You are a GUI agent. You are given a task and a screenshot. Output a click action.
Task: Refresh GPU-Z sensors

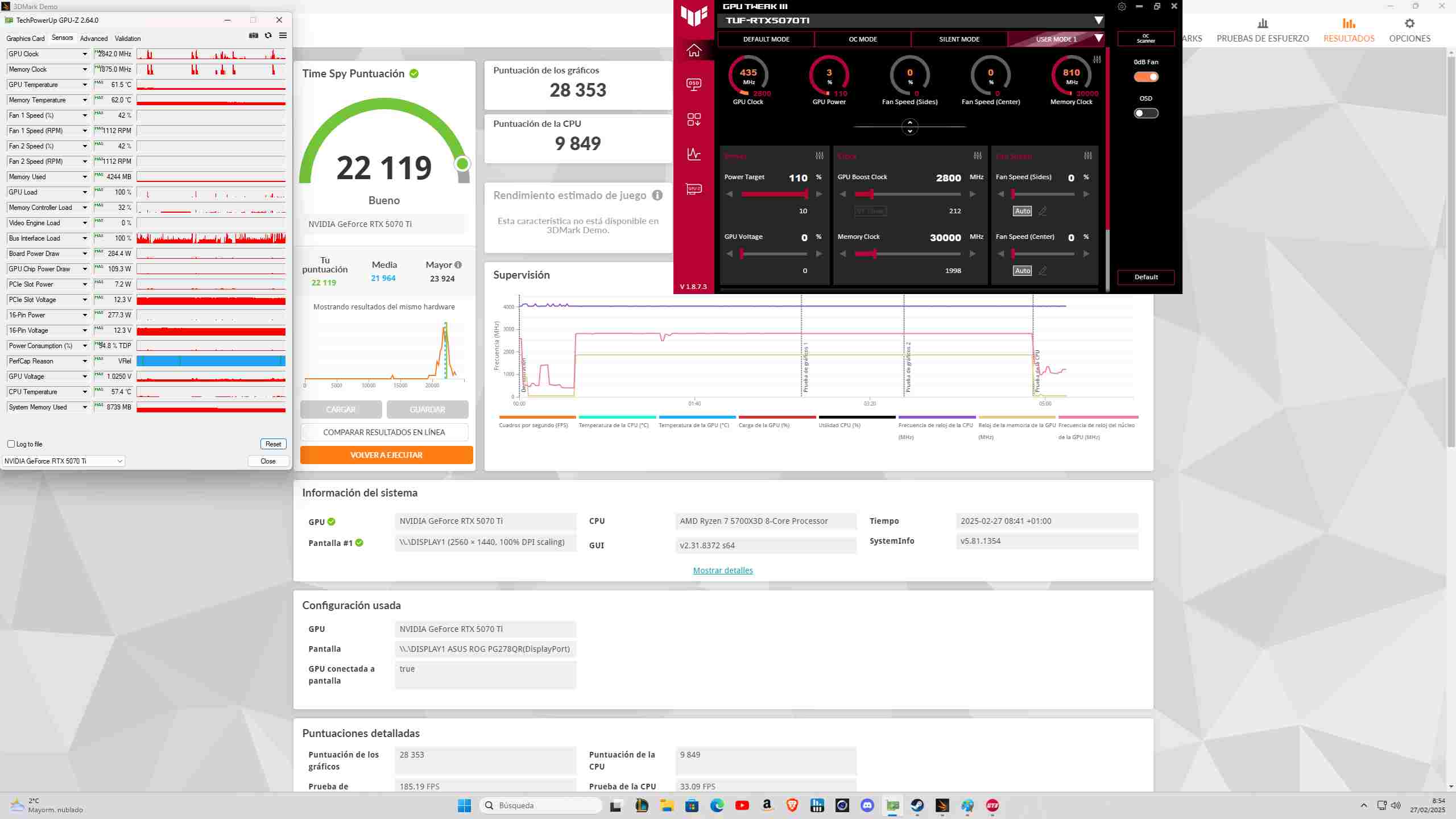[268, 35]
